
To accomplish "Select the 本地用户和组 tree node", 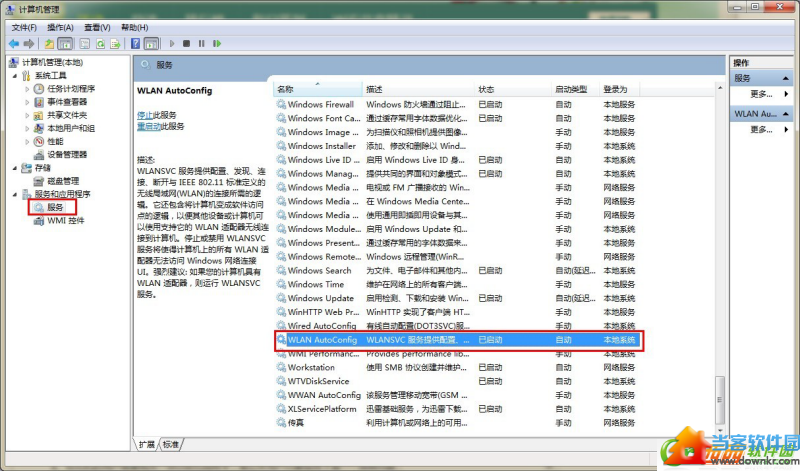I will click(71, 129).
